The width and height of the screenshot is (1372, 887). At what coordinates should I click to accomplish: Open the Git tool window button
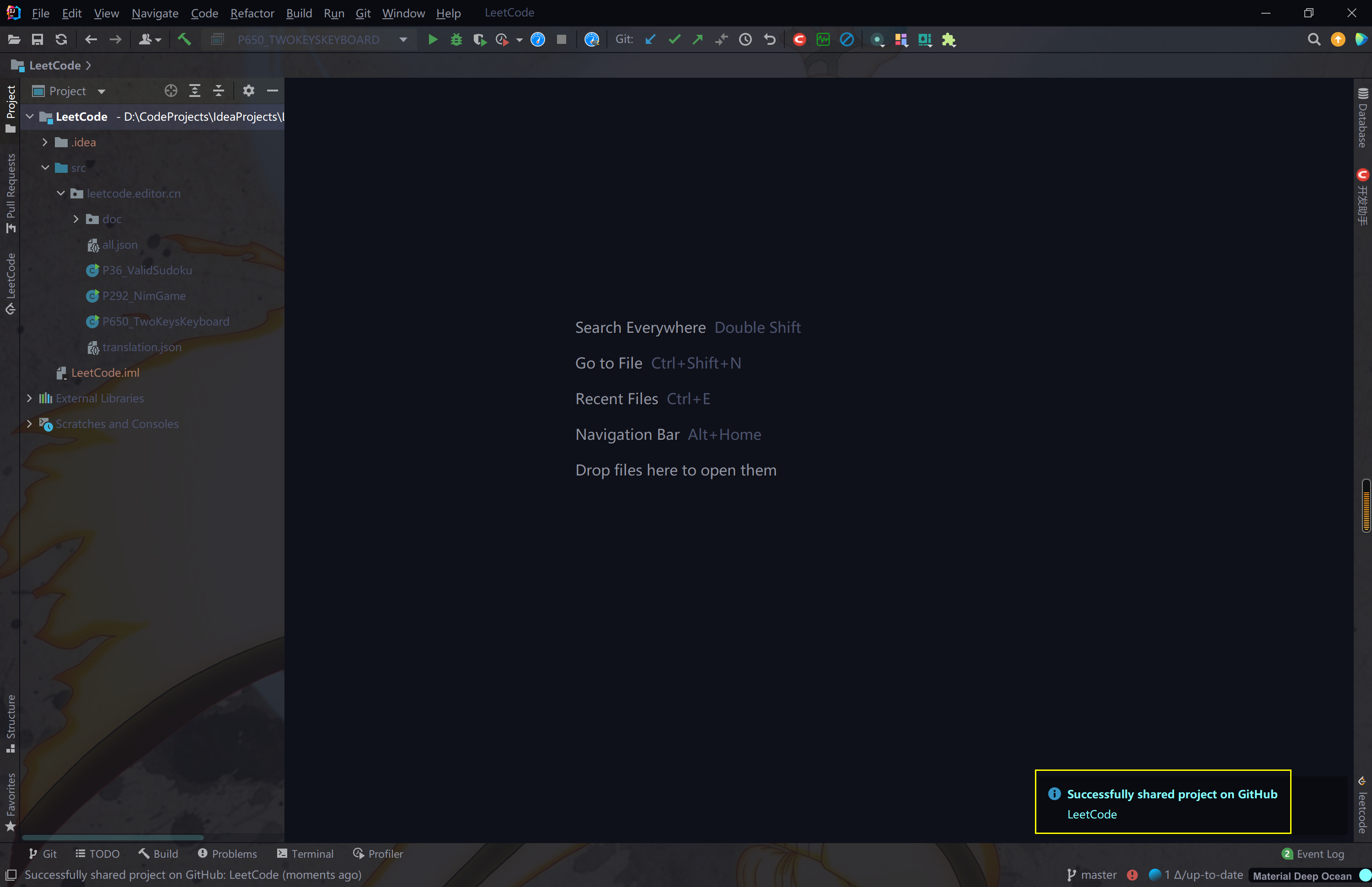pyautogui.click(x=43, y=854)
